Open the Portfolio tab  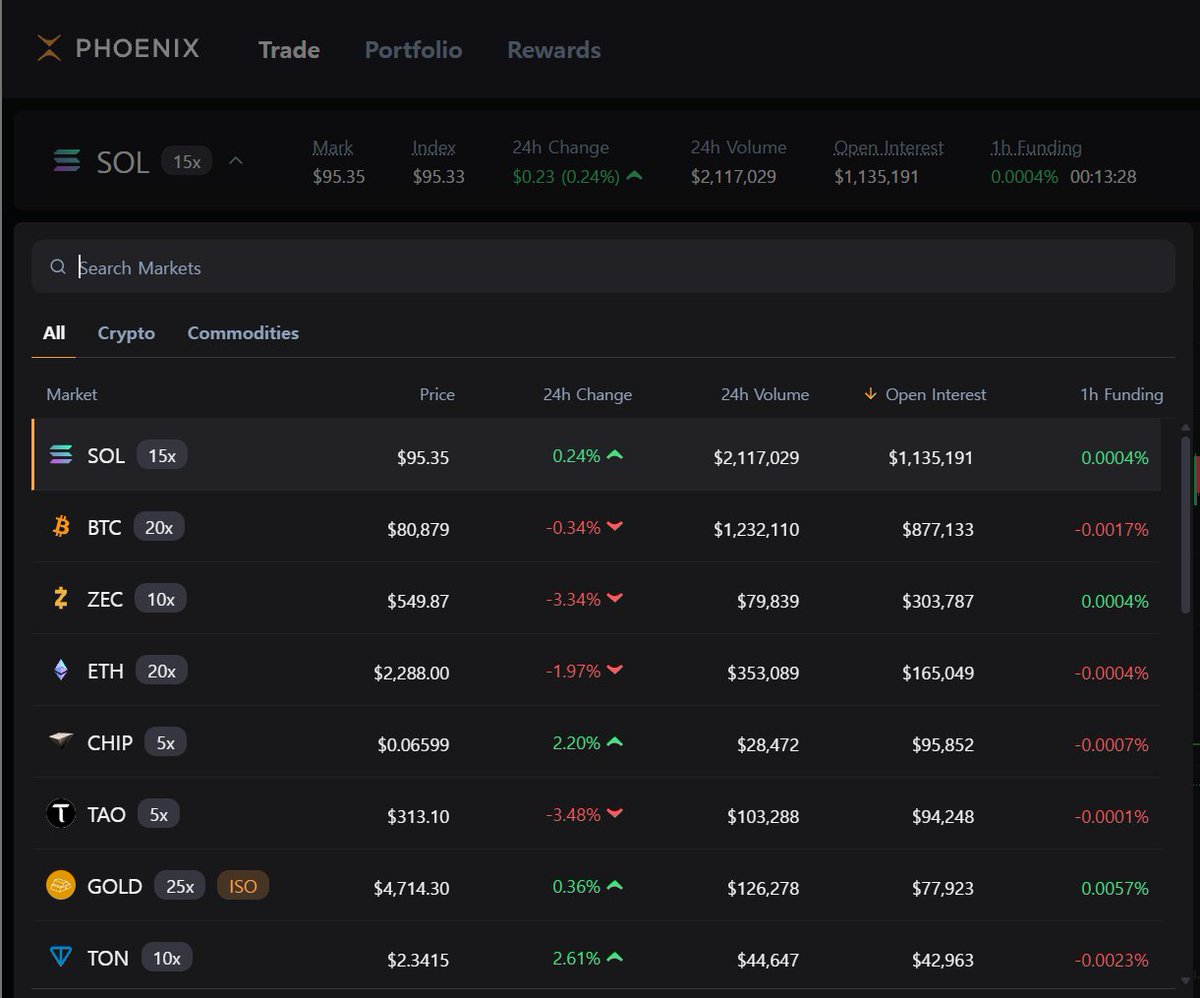413,50
